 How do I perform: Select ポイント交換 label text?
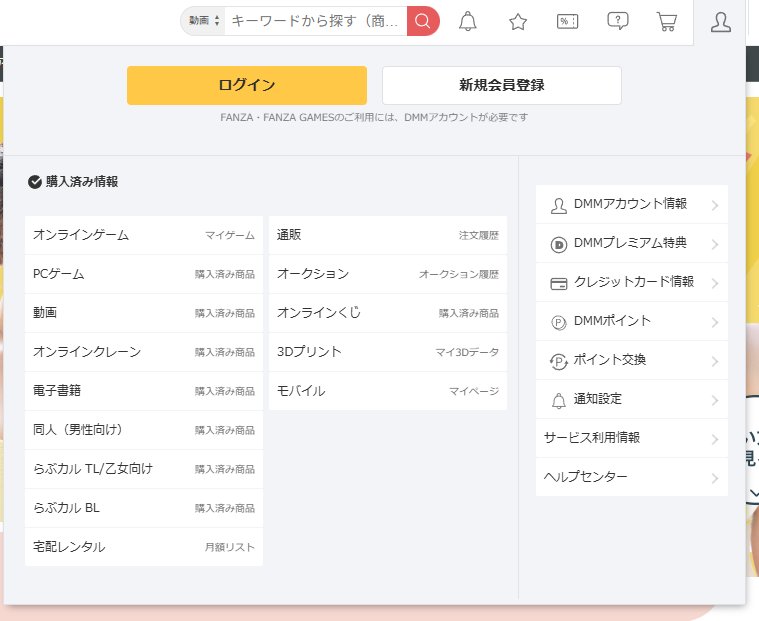610,360
